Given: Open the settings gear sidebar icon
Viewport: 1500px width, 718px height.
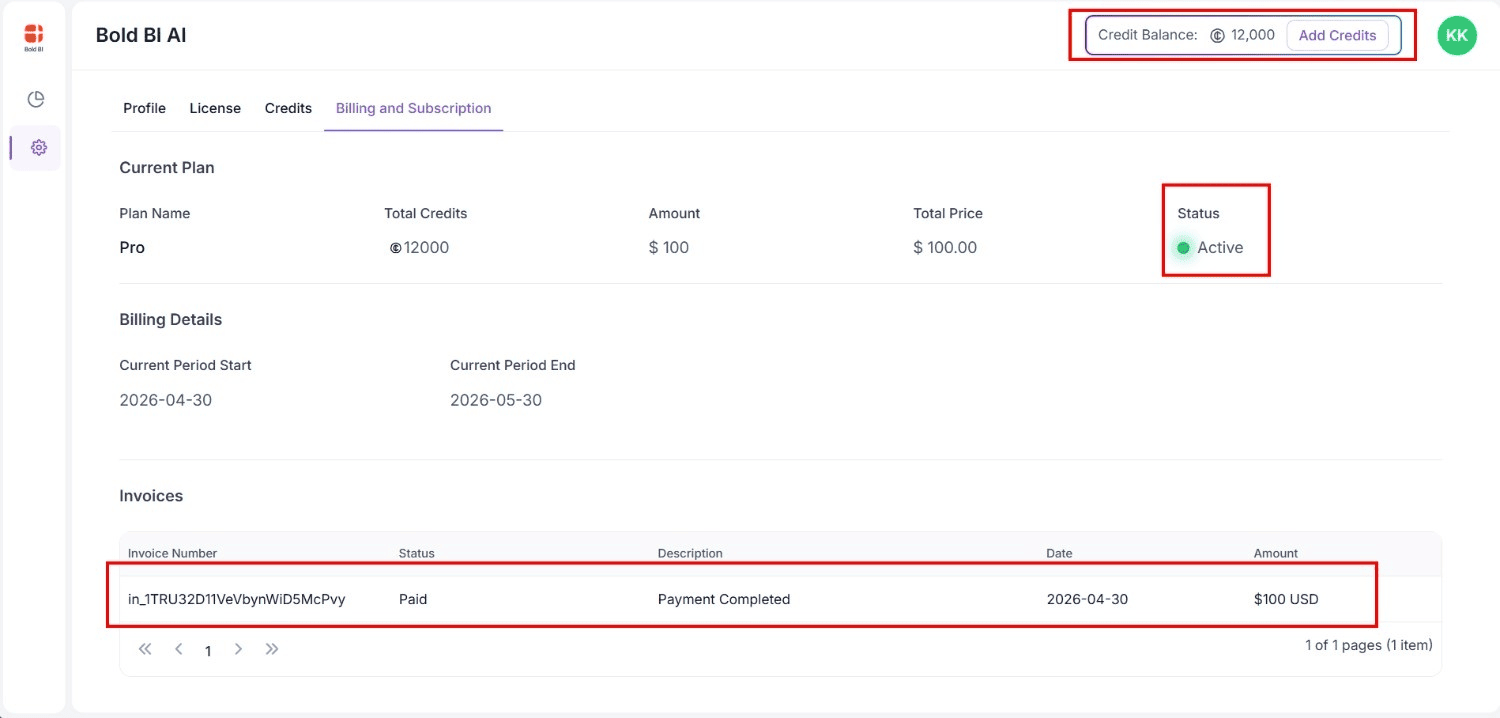Looking at the screenshot, I should pos(39,148).
